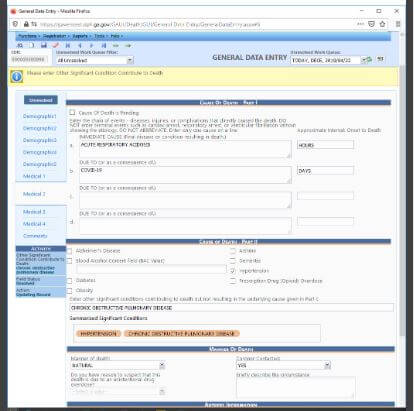
Task: Select the Medical 2 tab
Action: click(x=34, y=194)
